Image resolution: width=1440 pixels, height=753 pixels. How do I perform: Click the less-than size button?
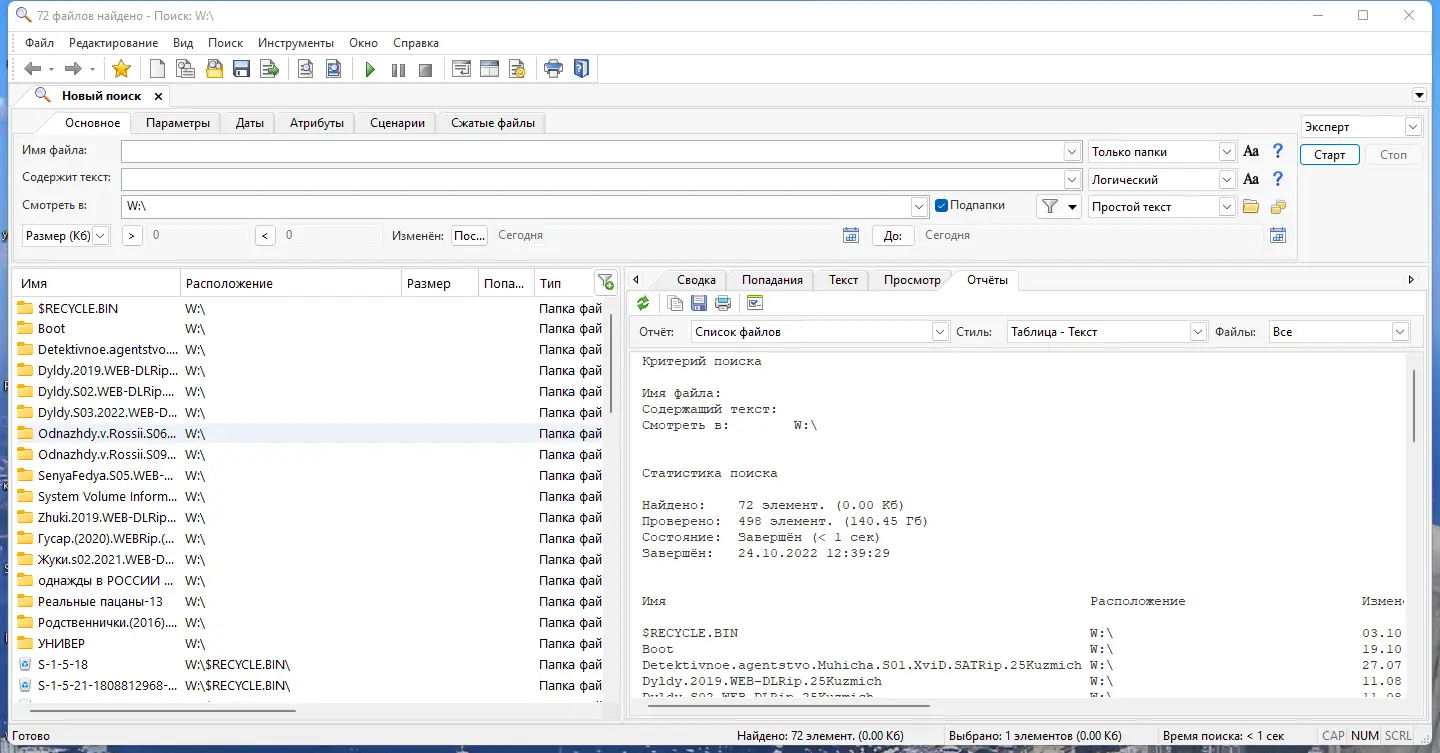pyautogui.click(x=265, y=236)
